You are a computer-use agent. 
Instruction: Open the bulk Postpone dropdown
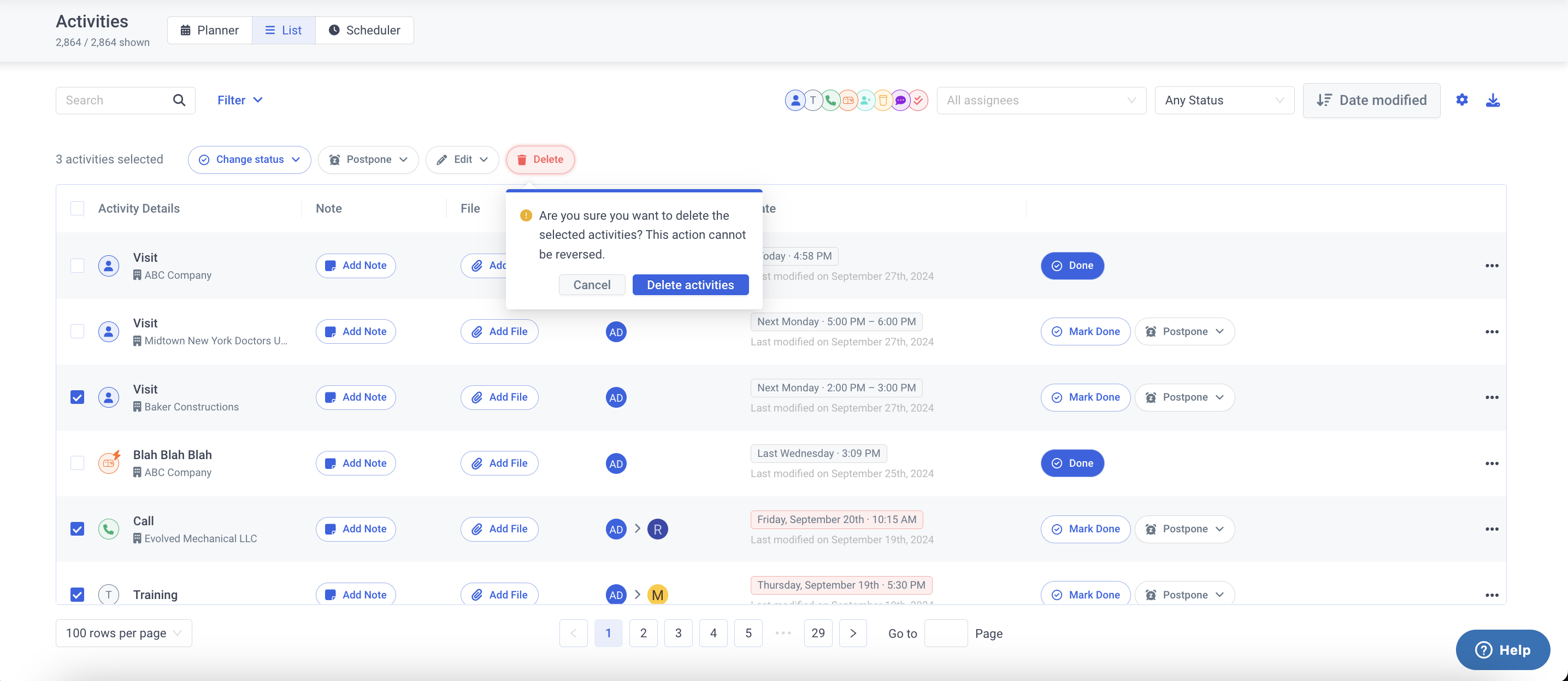[x=368, y=160]
